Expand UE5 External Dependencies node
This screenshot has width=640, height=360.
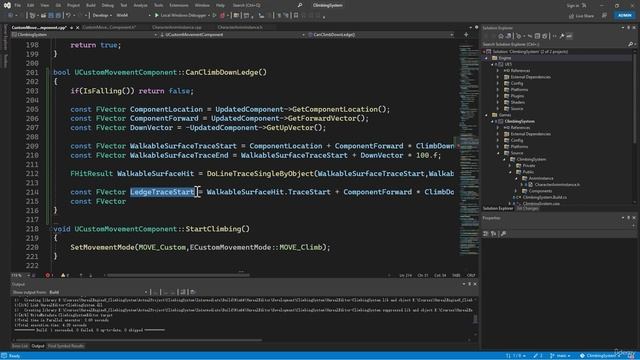coord(498,77)
